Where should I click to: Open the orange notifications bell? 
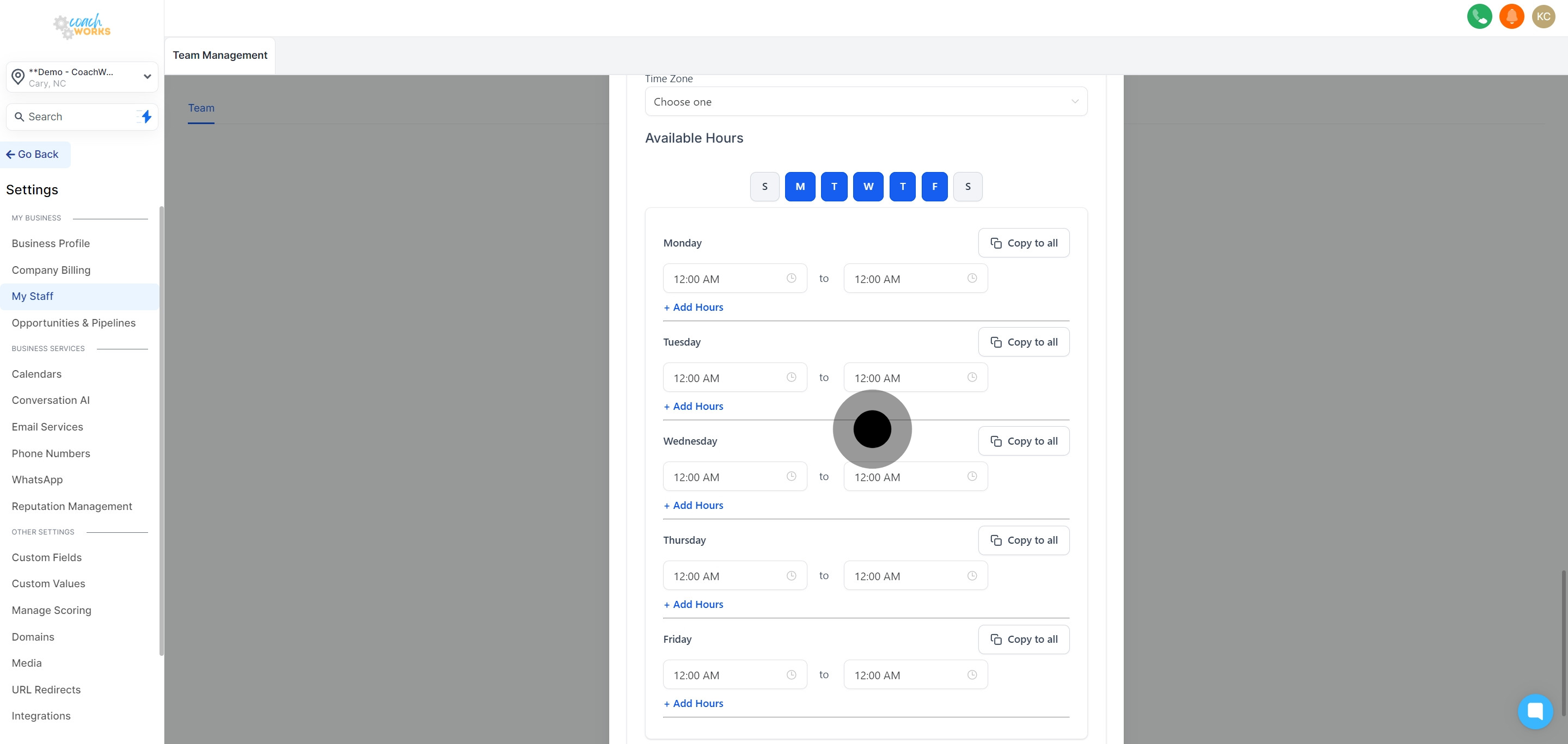pyautogui.click(x=1511, y=16)
